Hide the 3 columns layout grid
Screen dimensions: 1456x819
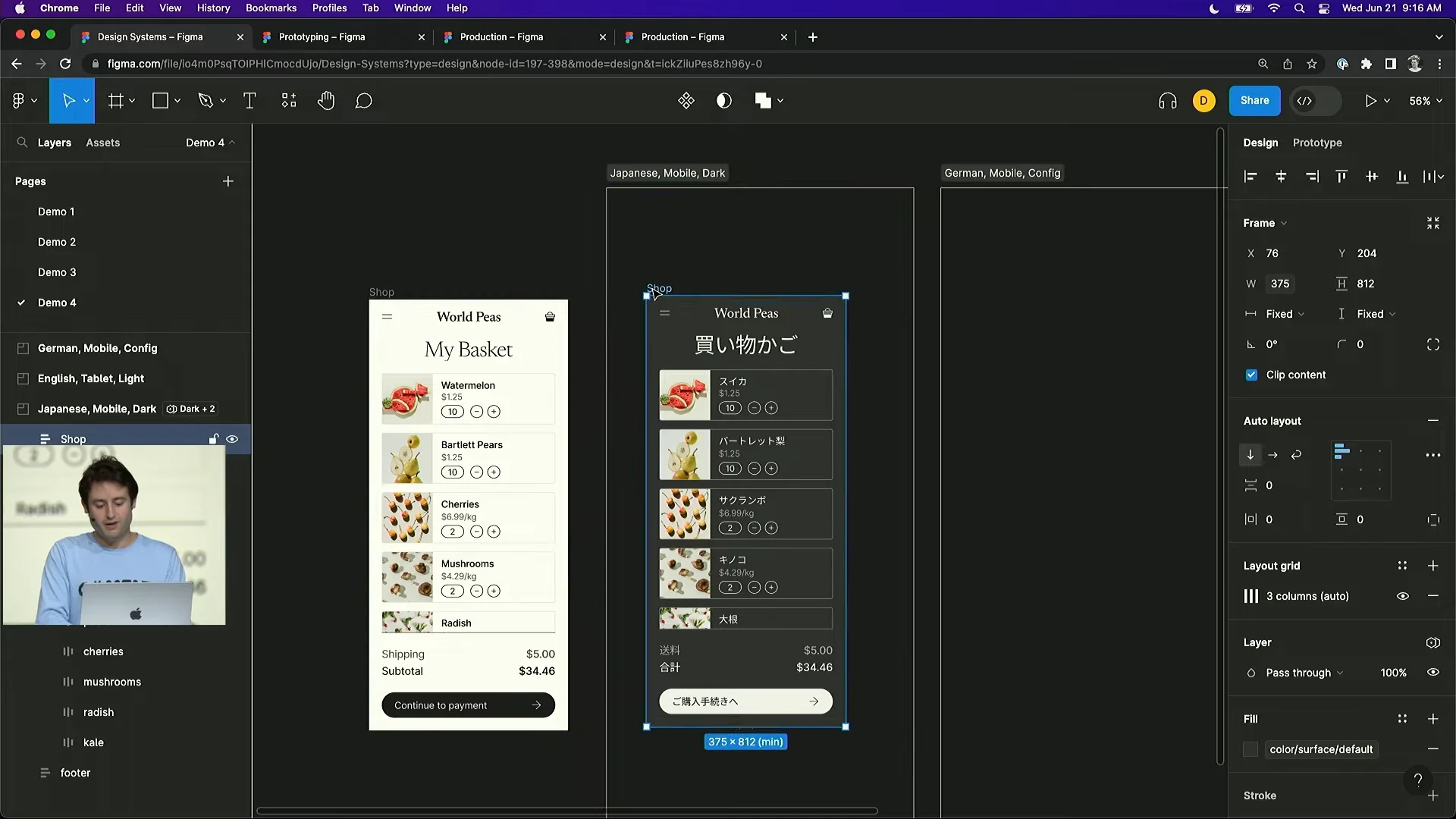[1402, 596]
